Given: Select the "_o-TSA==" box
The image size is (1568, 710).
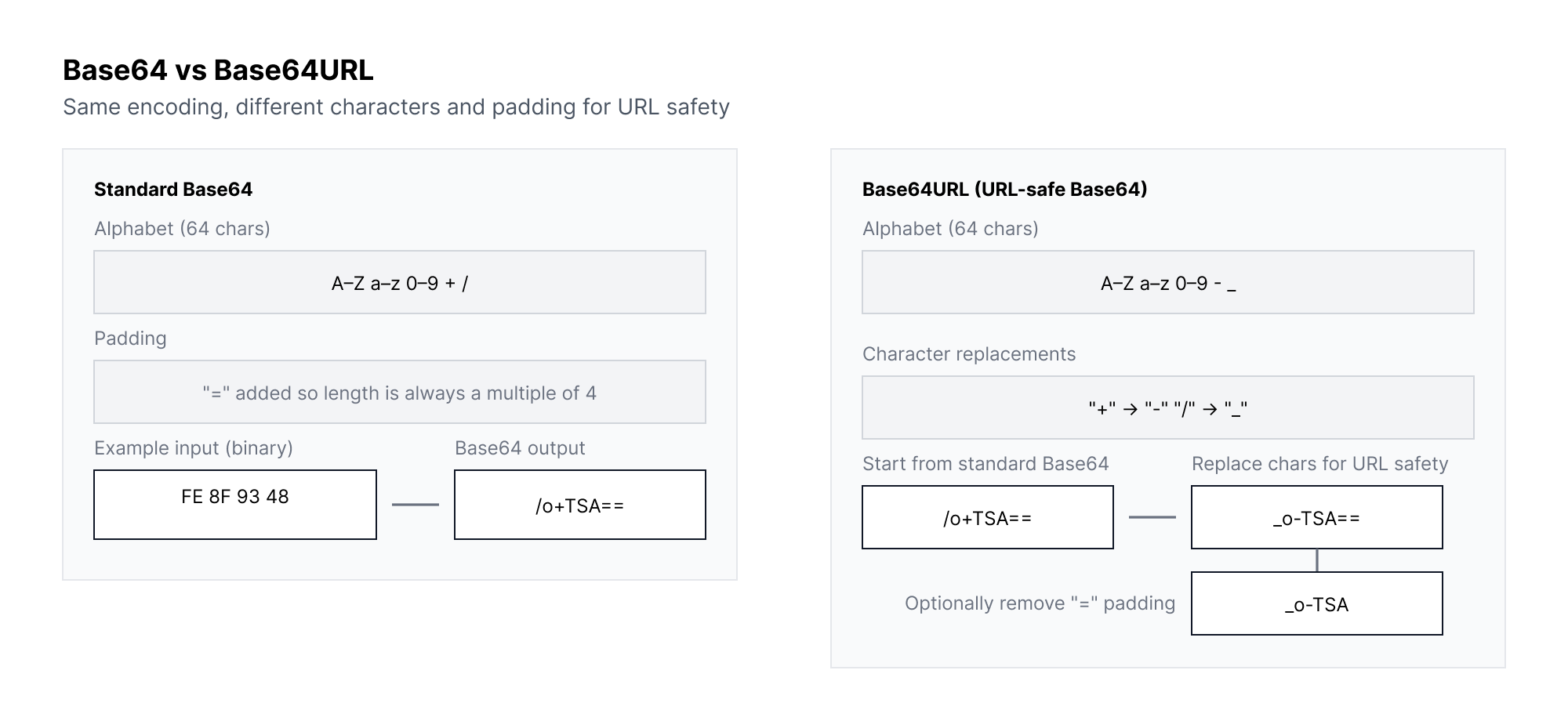Looking at the screenshot, I should [x=1317, y=518].
